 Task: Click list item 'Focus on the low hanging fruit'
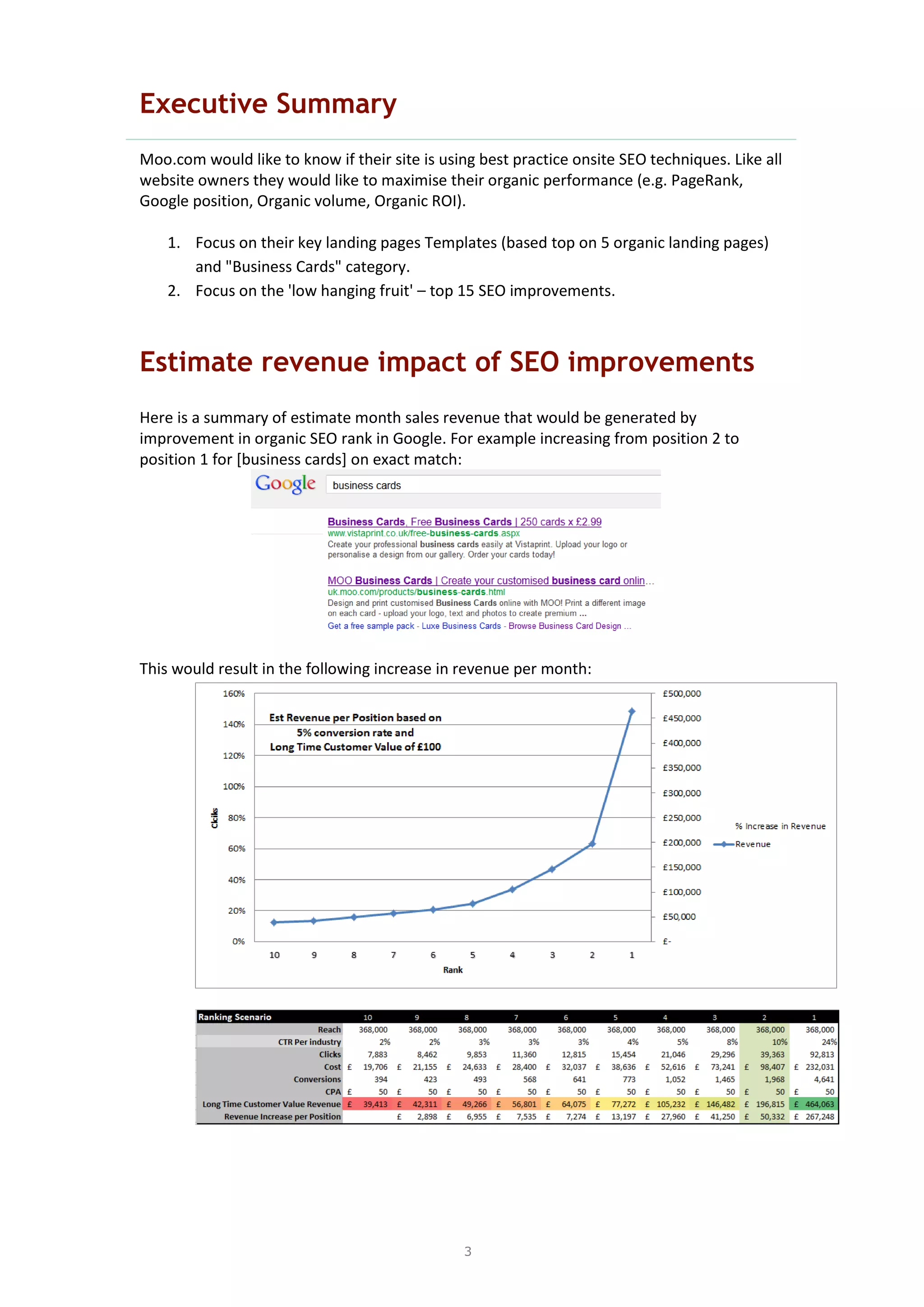point(405,291)
